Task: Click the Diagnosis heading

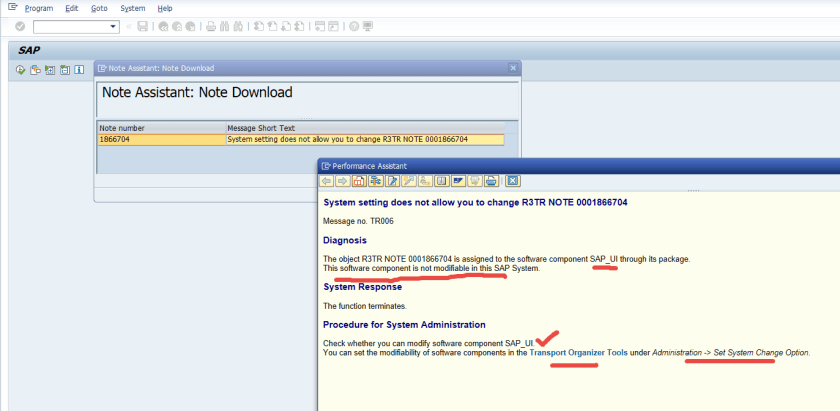Action: point(345,240)
